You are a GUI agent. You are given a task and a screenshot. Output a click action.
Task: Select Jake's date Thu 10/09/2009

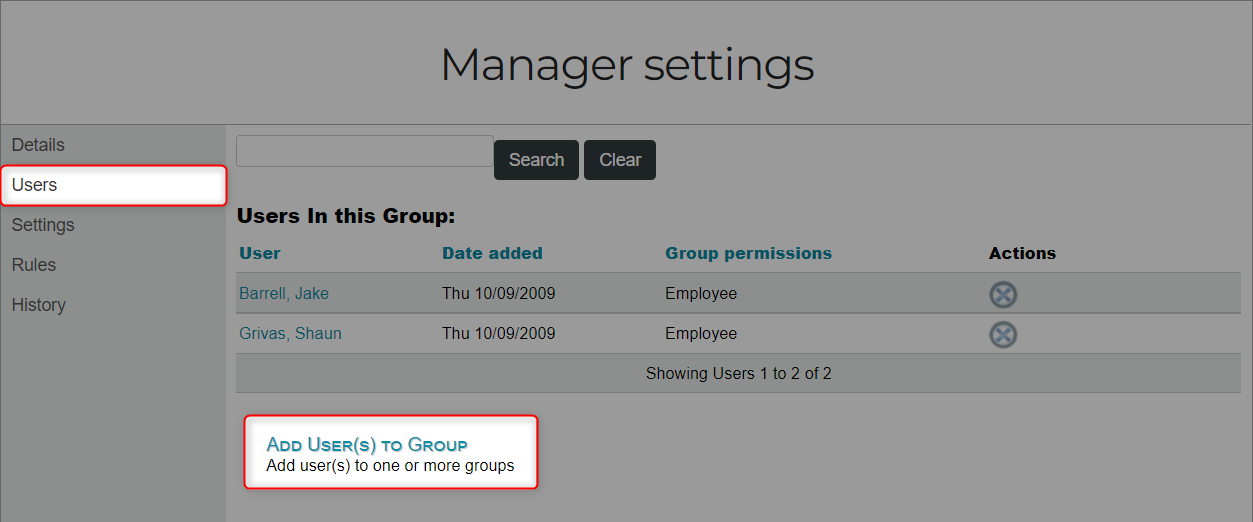499,294
